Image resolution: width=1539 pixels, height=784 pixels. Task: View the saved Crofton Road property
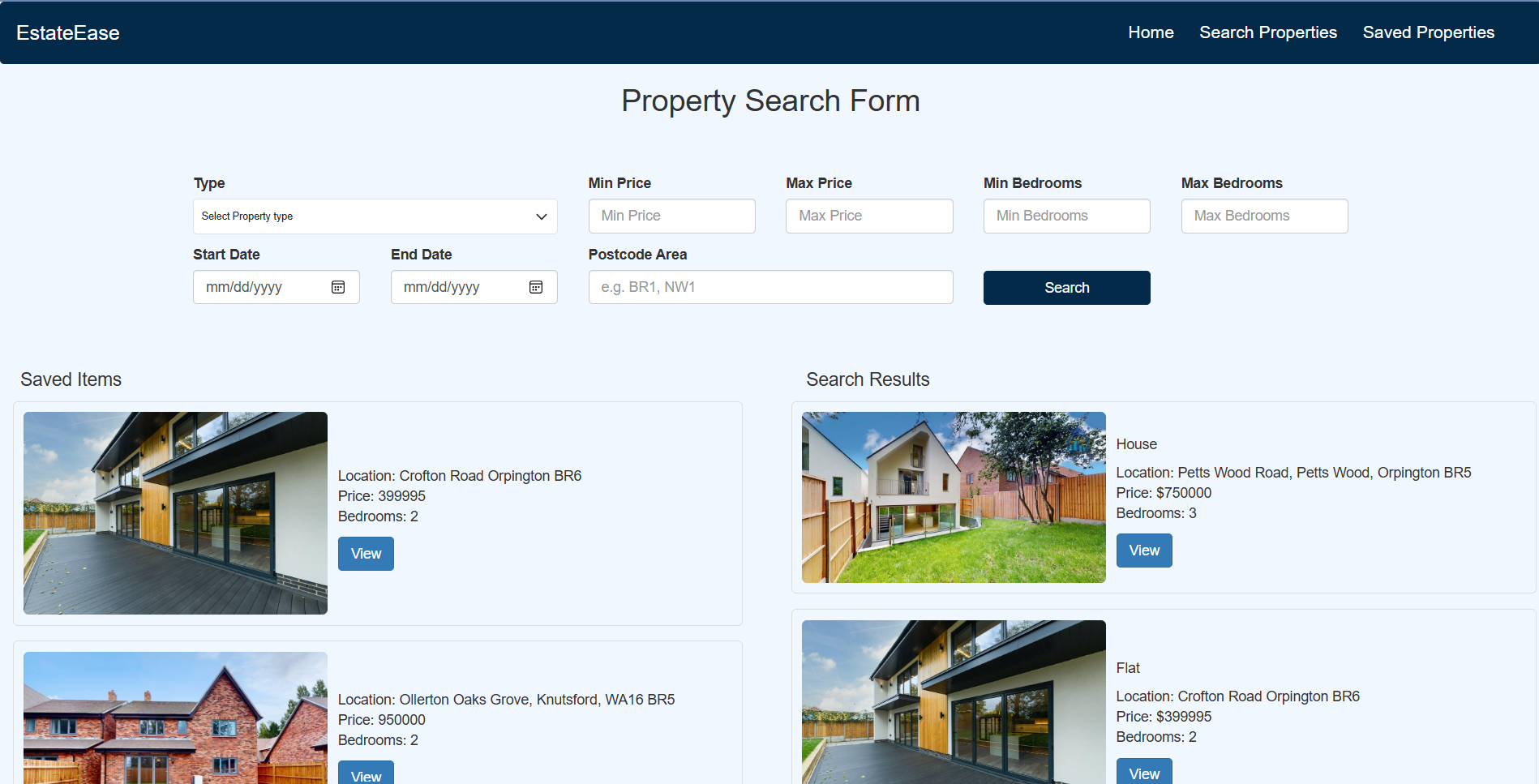pos(366,554)
